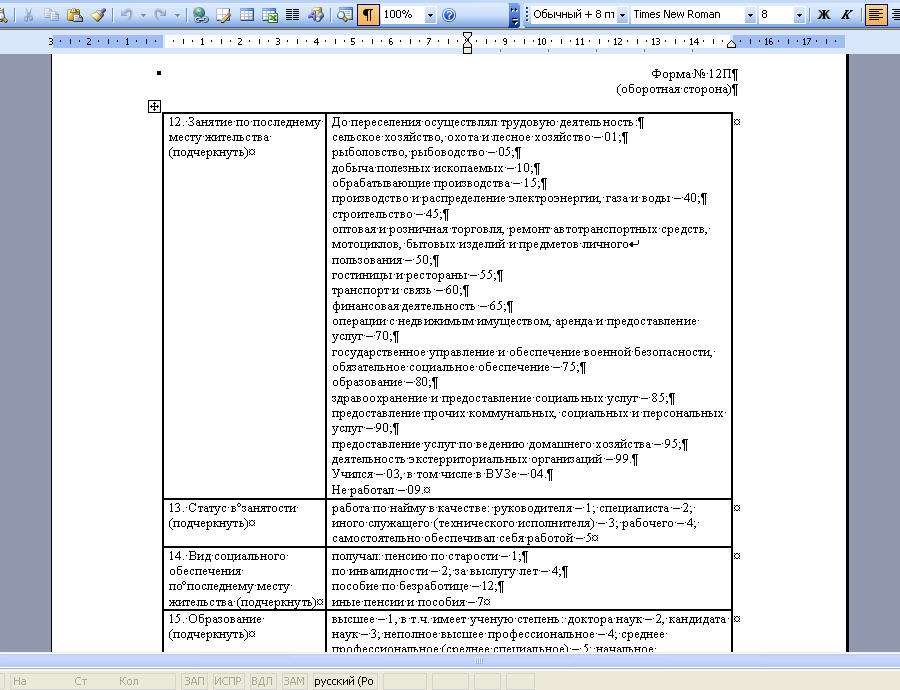The image size is (900, 690).
Task: Click line 'деятельность экстерриториальных организаций – 99.'
Action: (x=480, y=459)
